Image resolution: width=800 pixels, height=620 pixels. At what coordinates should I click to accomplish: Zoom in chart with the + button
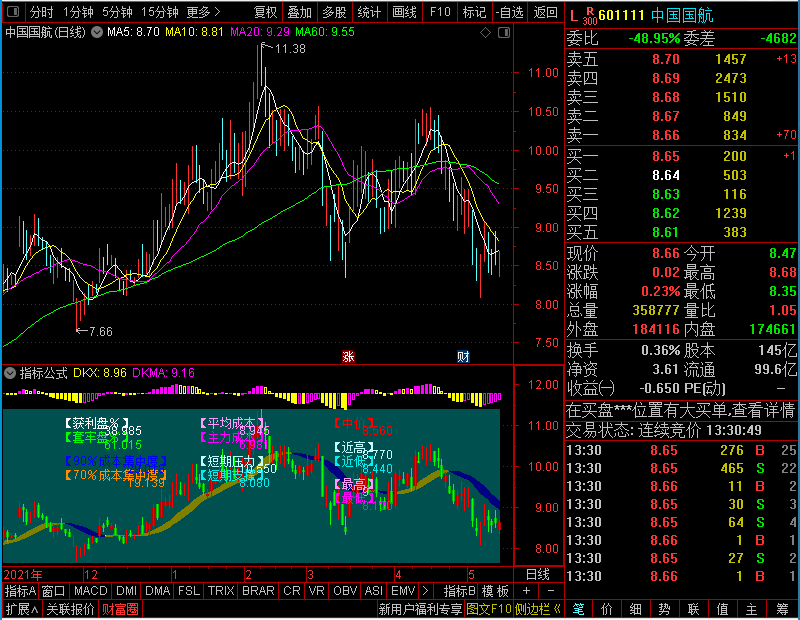coord(527,591)
